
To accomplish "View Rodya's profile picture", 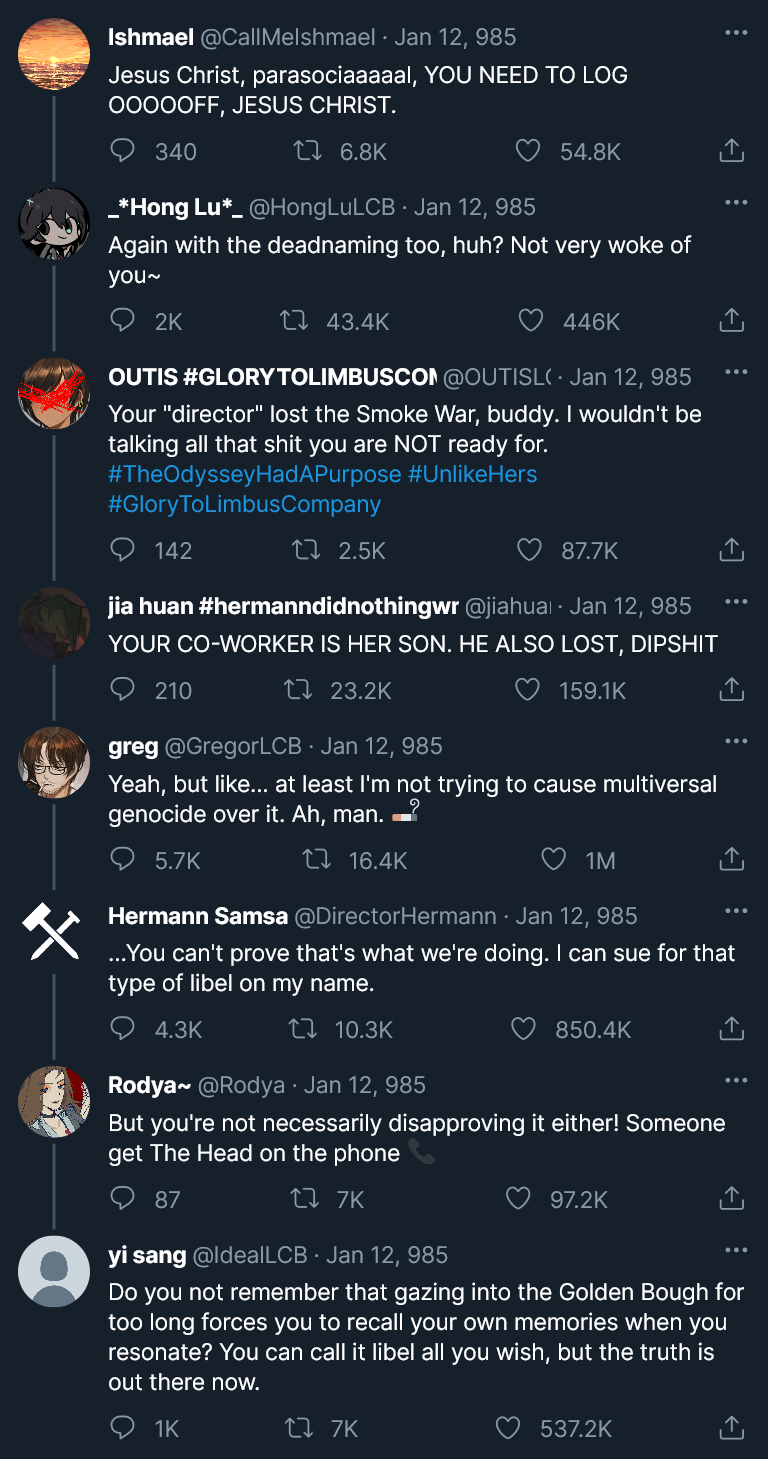I will (54, 1102).
